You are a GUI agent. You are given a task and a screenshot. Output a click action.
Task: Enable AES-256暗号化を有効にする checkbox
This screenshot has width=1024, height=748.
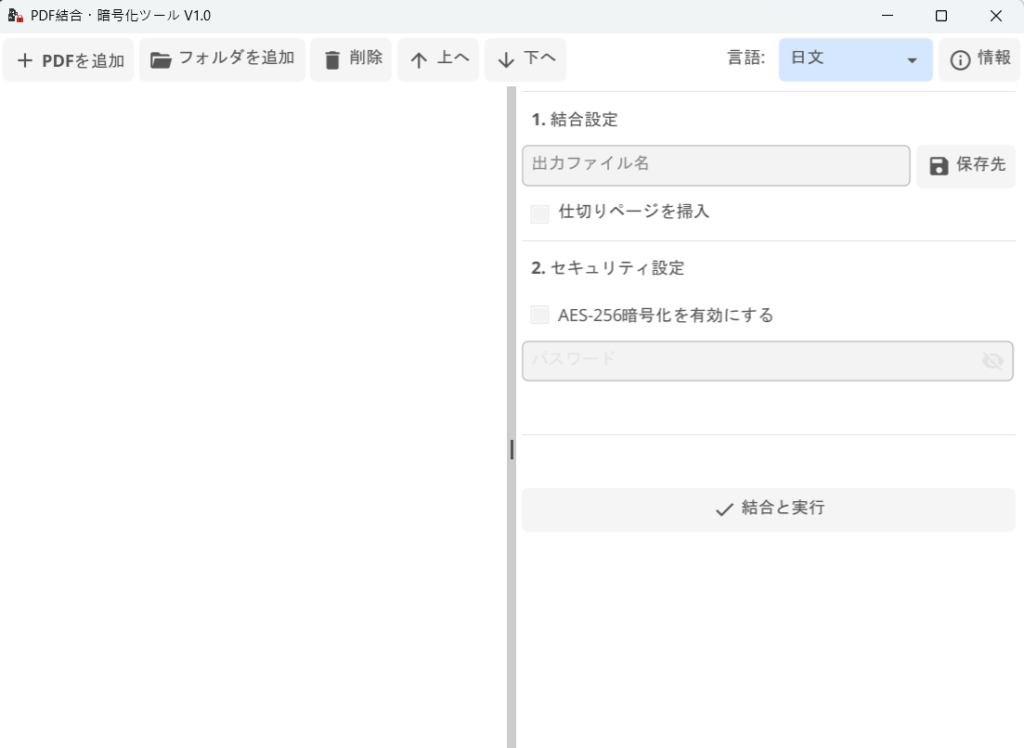pos(540,315)
